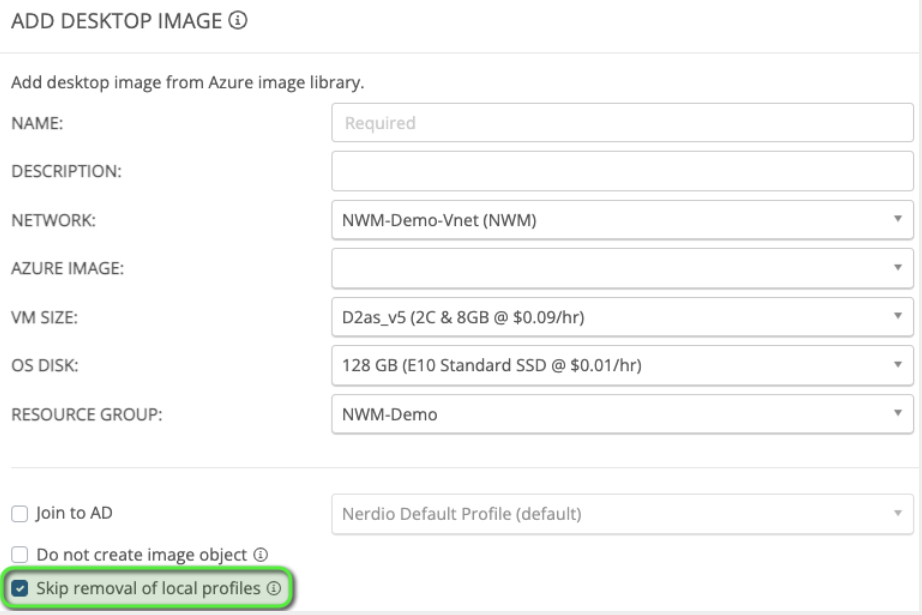Click info icon next to Do not create image object

pyautogui.click(x=261, y=553)
